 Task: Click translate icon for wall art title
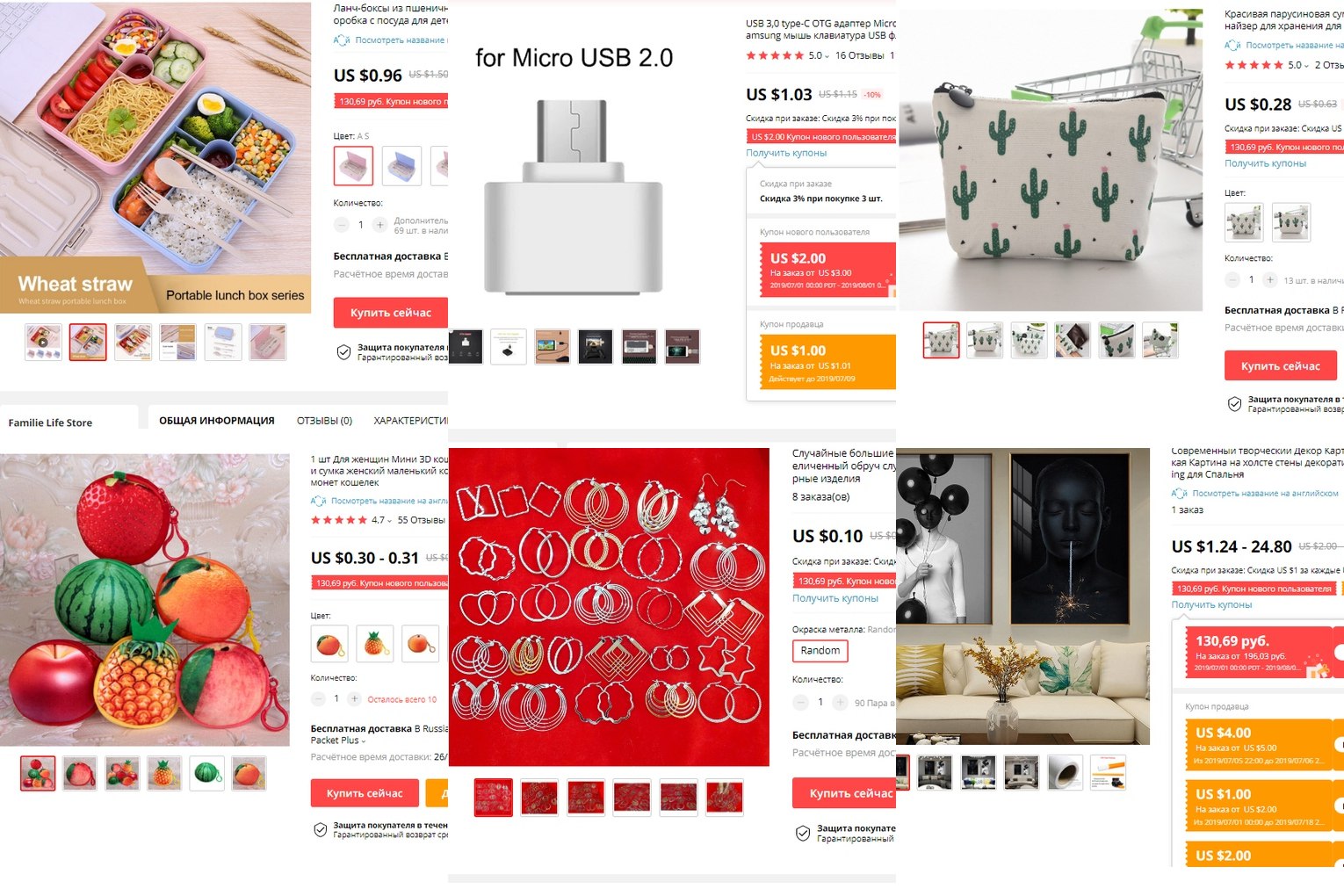pyautogui.click(x=1180, y=494)
